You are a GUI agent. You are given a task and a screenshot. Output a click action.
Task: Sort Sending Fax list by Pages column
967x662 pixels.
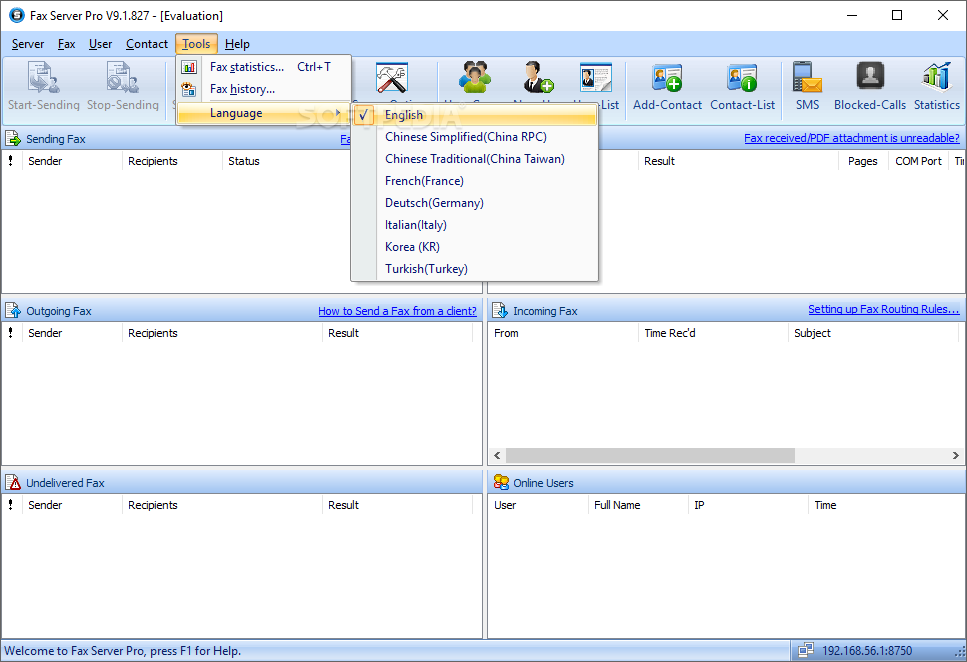[x=863, y=161]
